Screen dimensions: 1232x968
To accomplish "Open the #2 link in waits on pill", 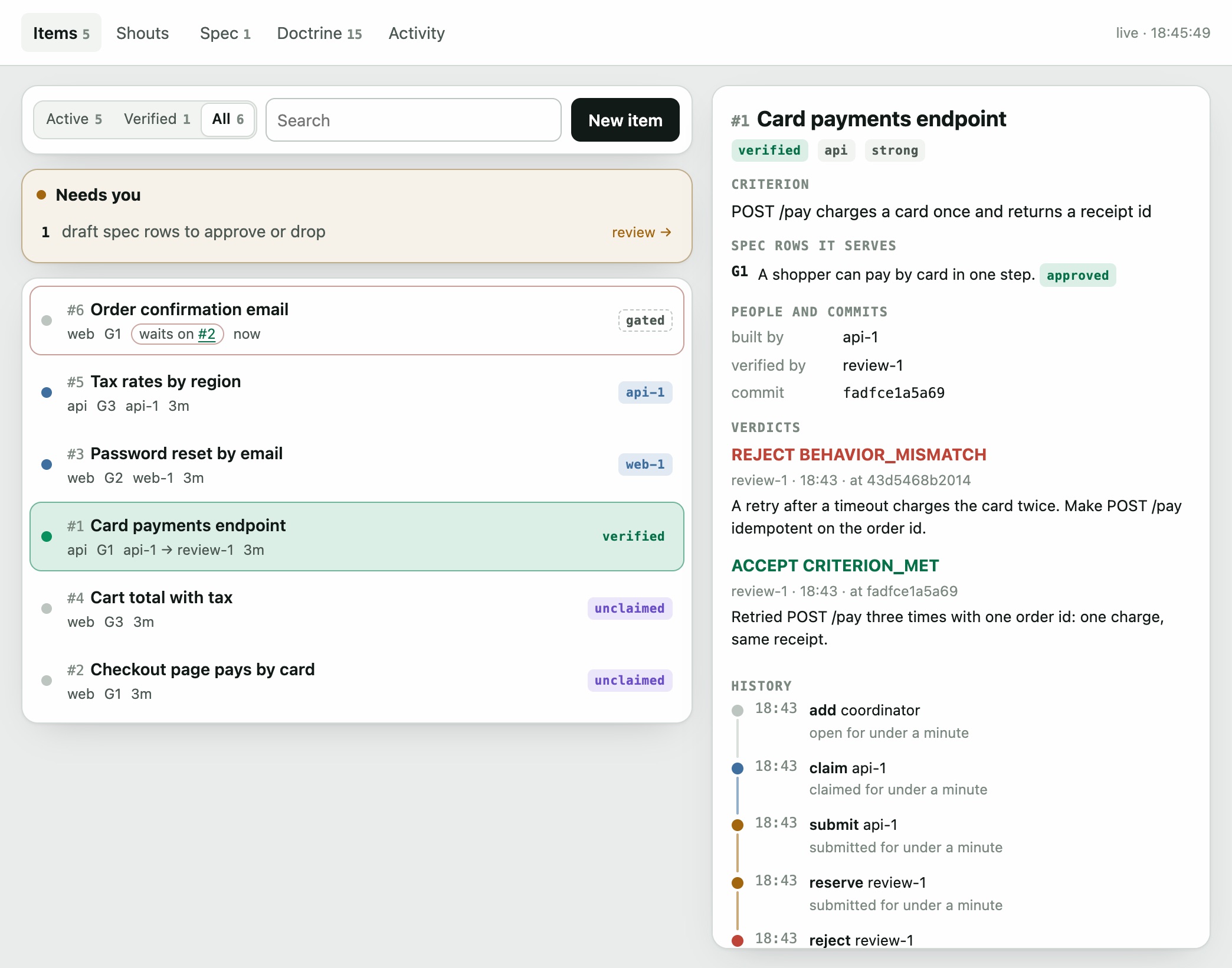I will 207,334.
